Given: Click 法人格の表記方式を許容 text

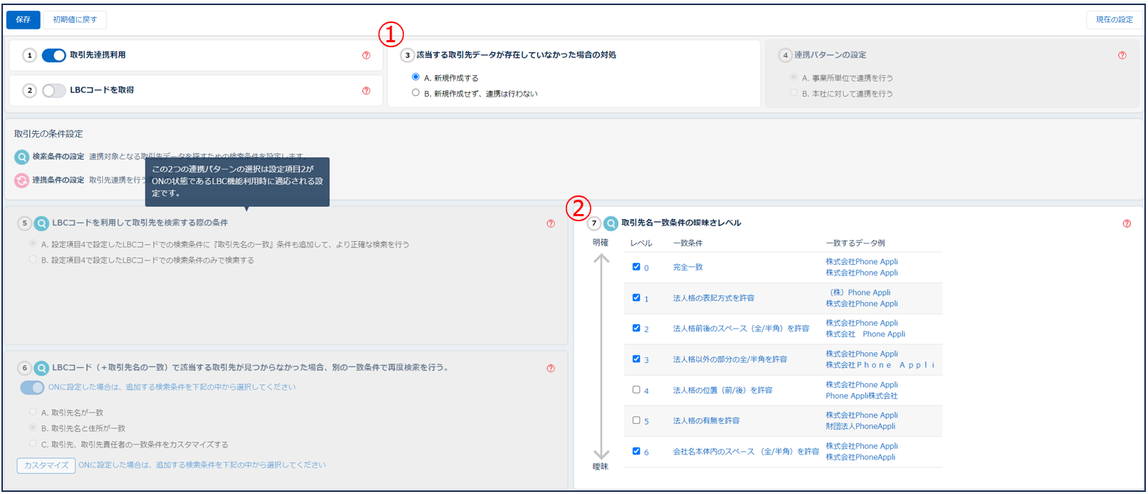Looking at the screenshot, I should pos(714,298).
